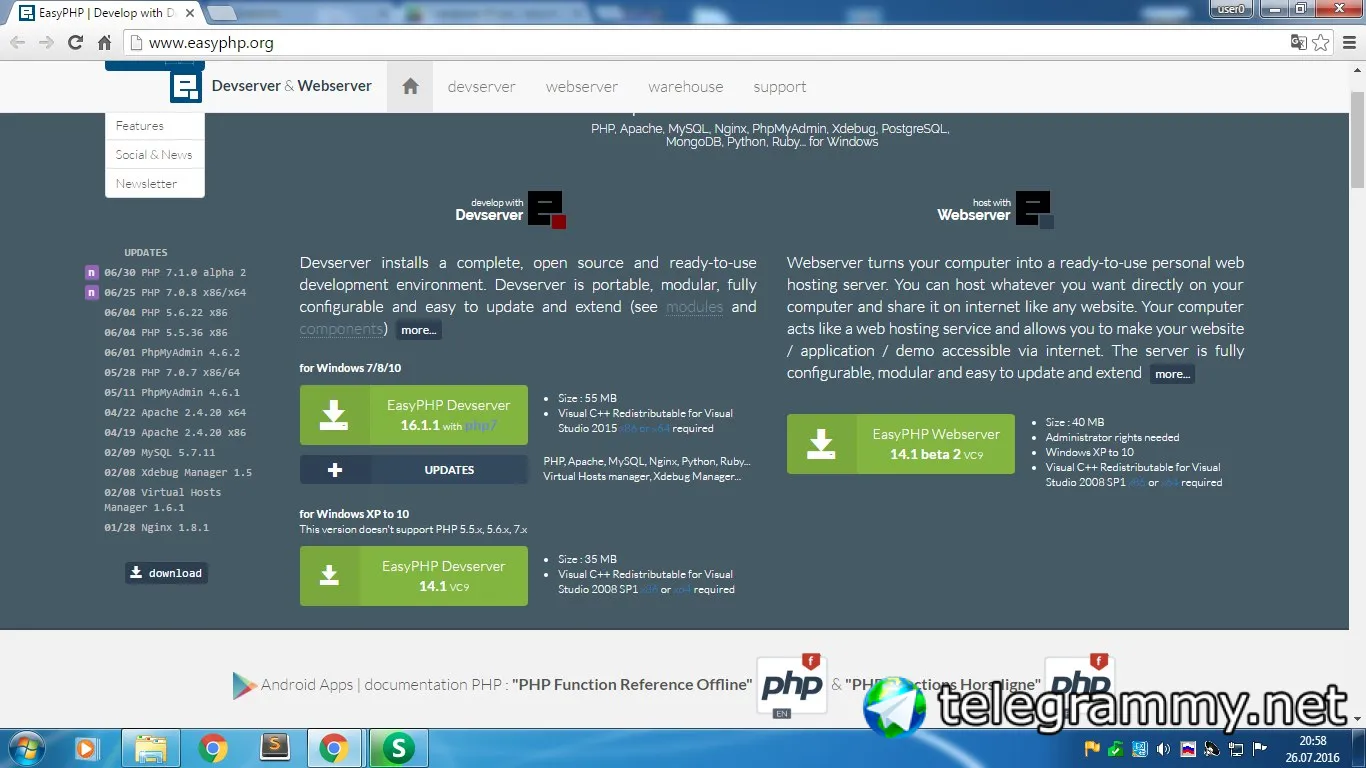Go back using the browser back arrow
This screenshot has height=768, width=1366.
[17, 43]
